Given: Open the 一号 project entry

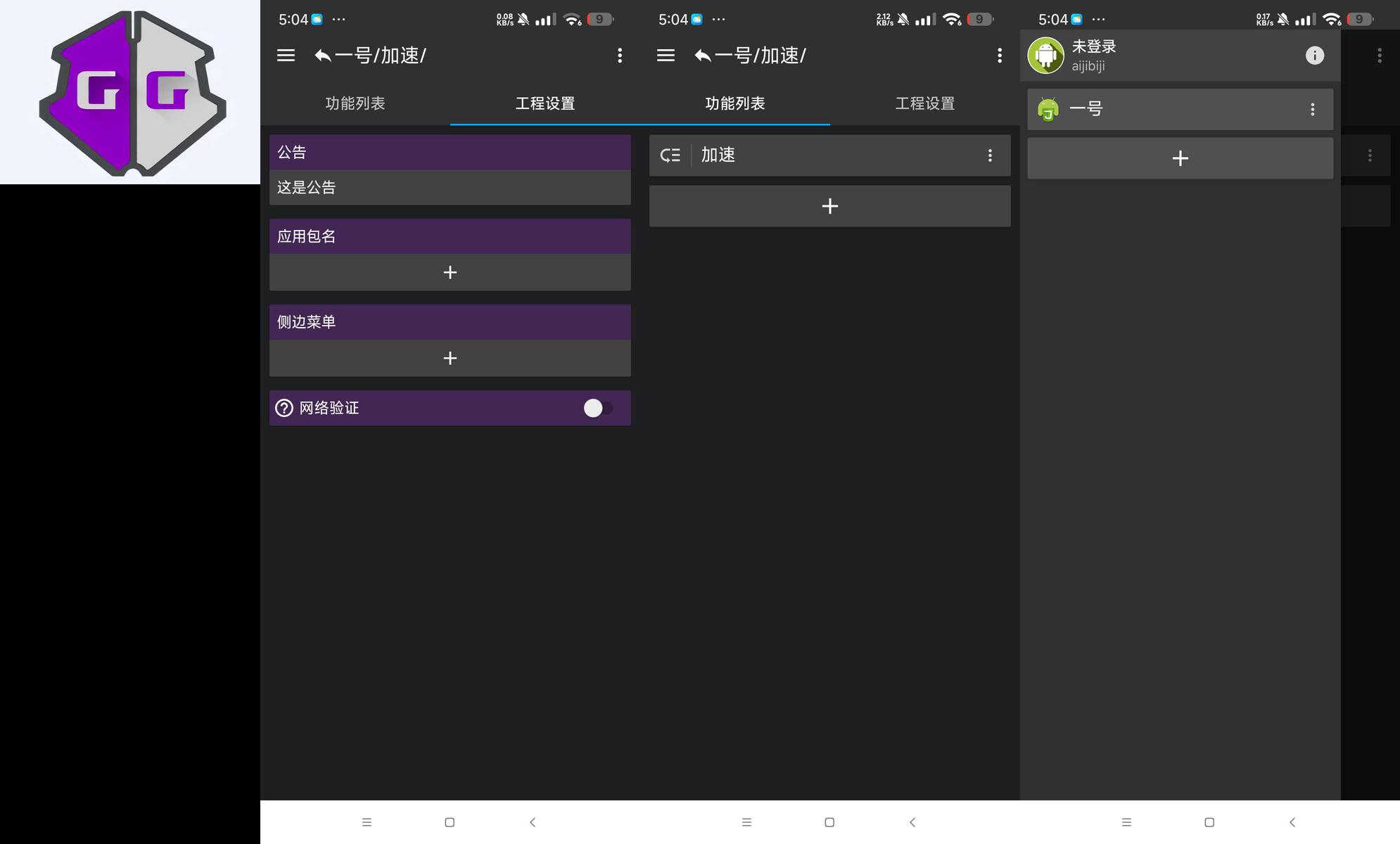Looking at the screenshot, I should [x=1181, y=109].
